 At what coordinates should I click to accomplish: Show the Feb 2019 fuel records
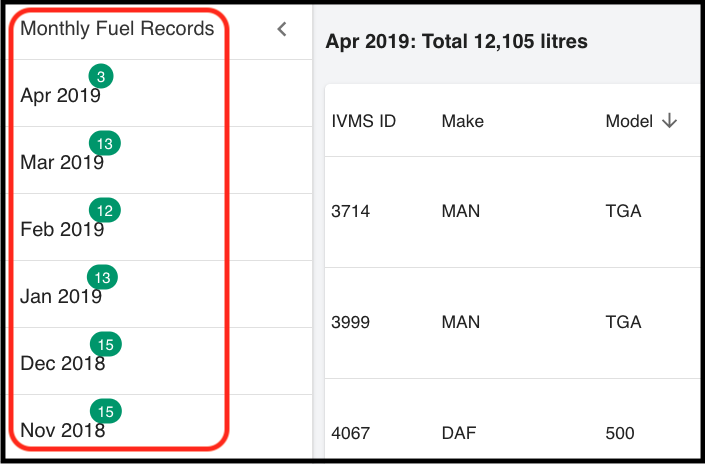click(x=61, y=230)
